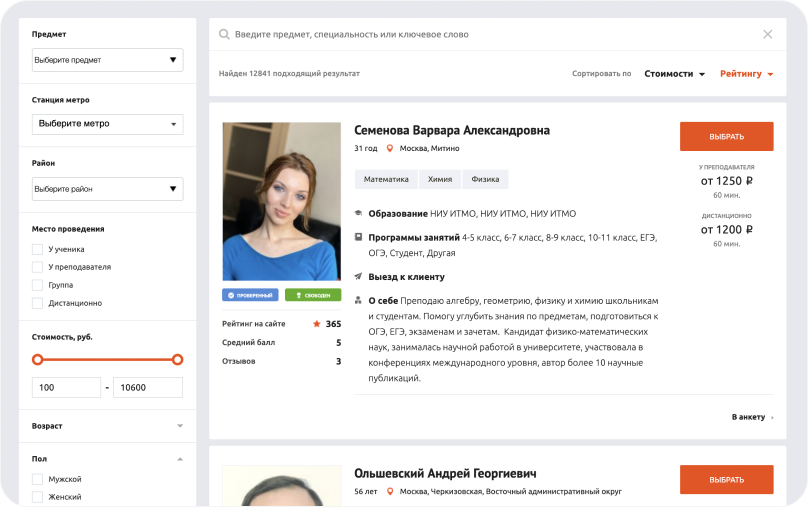
Task: Select the Химия subject tag
Action: [440, 179]
